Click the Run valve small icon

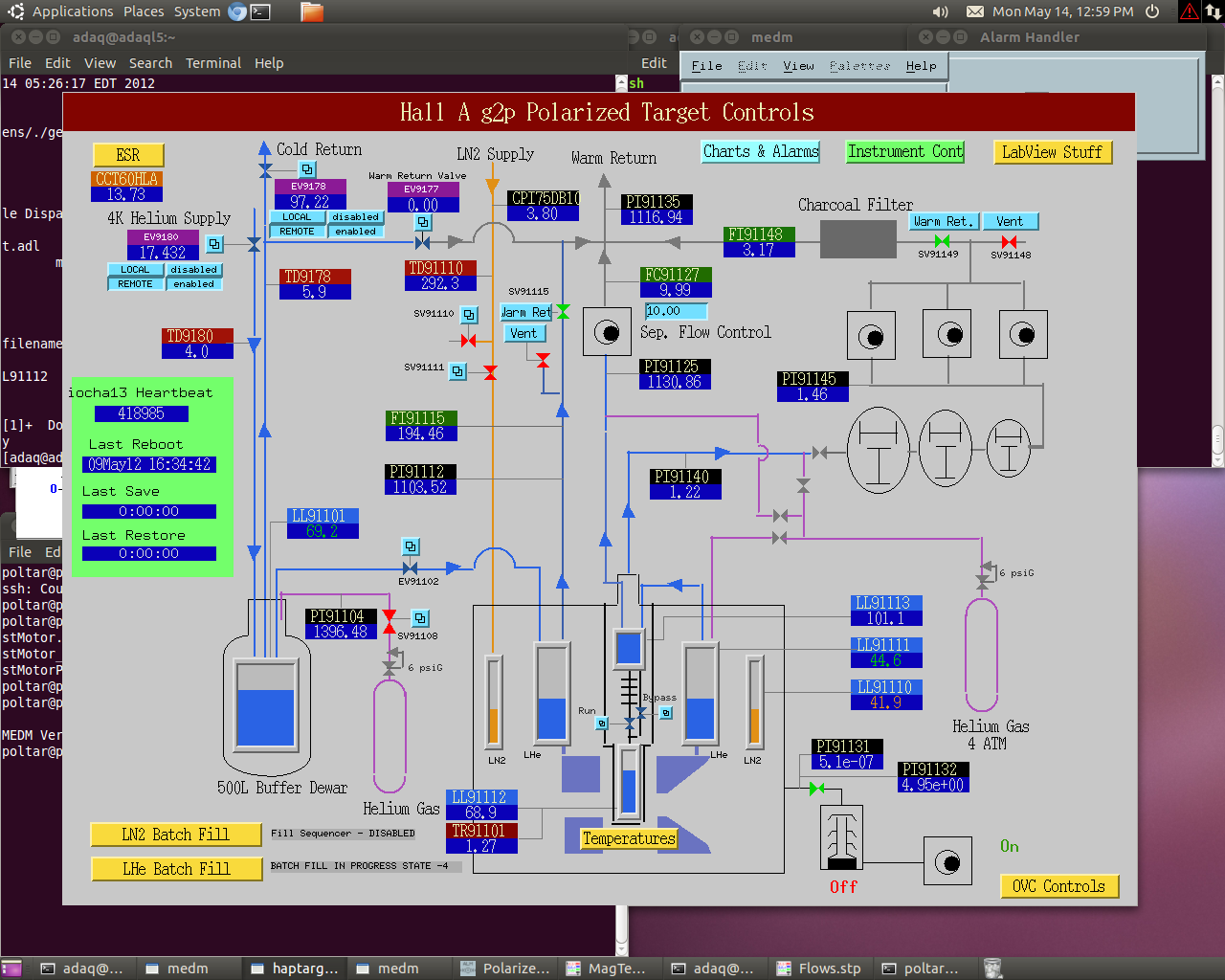602,724
